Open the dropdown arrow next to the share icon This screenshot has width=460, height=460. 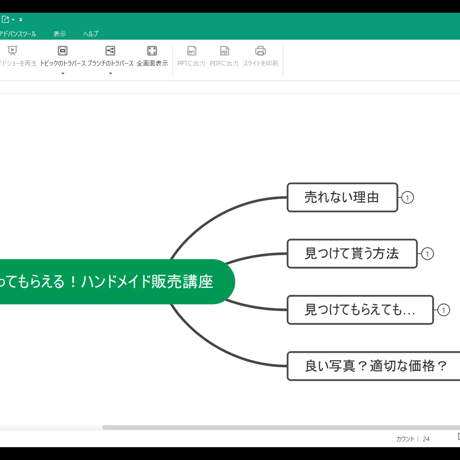[x=13, y=20]
